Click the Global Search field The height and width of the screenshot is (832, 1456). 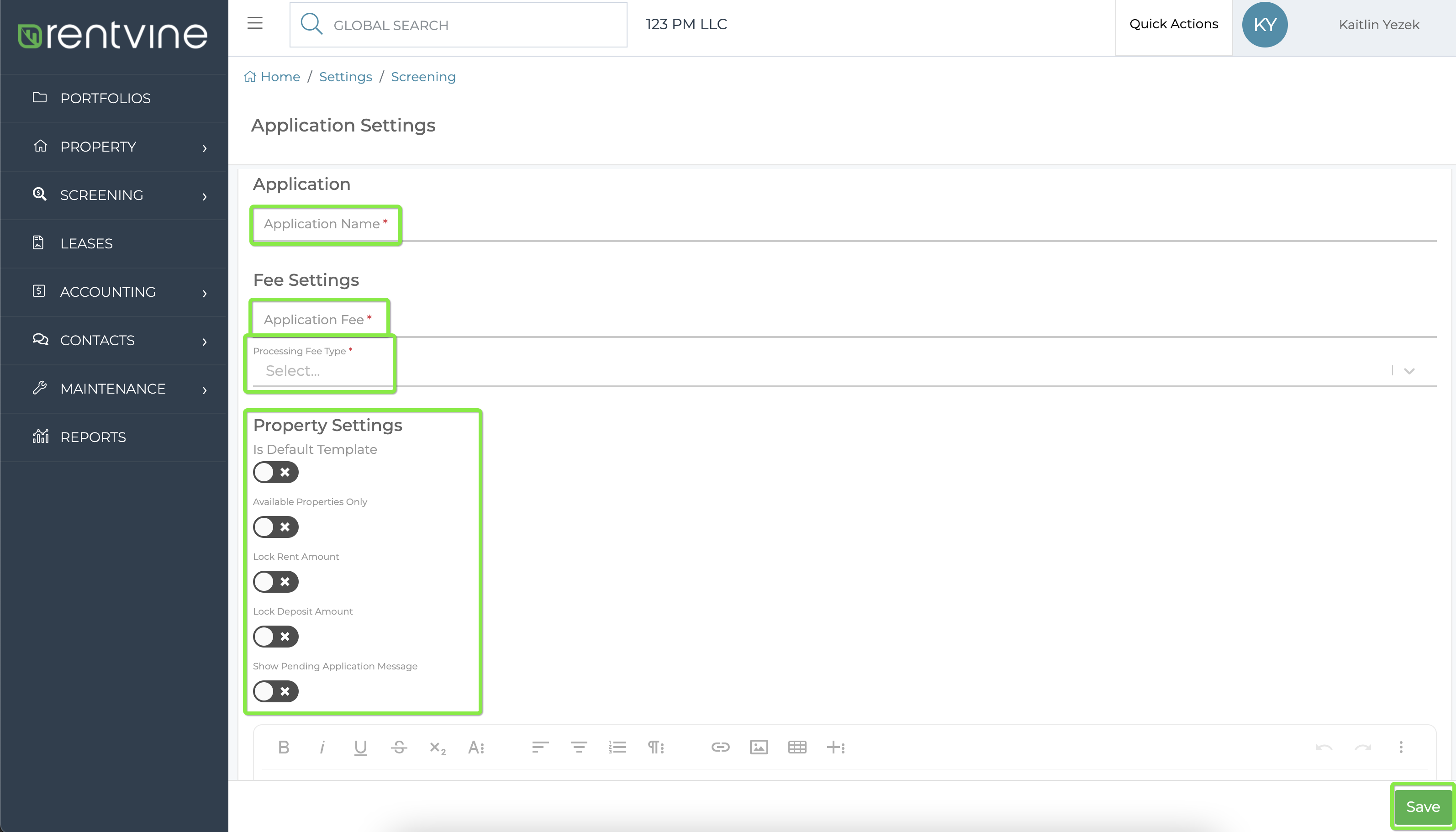(458, 25)
